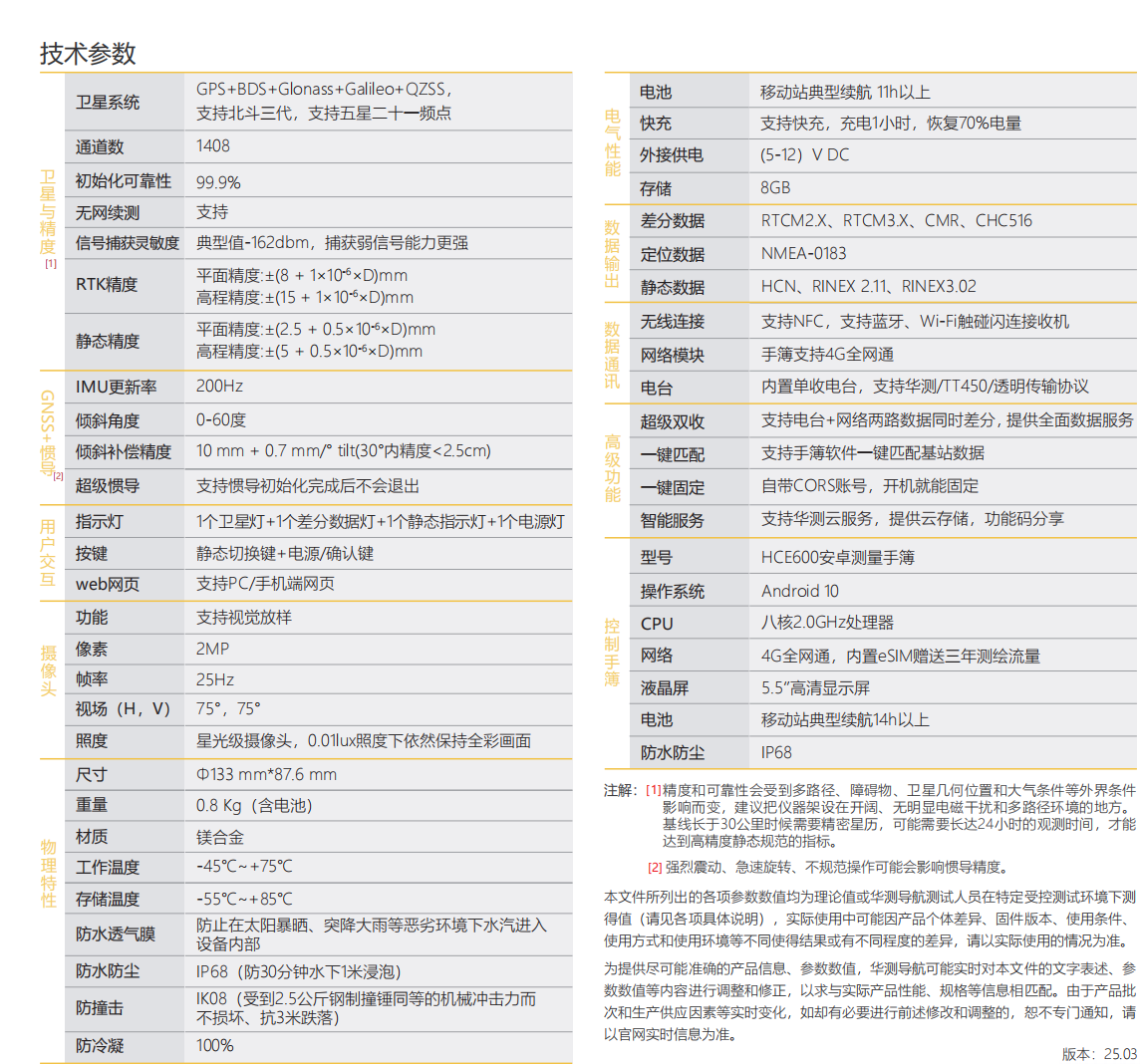Click the 技术参数 page heading
The image size is (1140, 1064).
(x=88, y=53)
